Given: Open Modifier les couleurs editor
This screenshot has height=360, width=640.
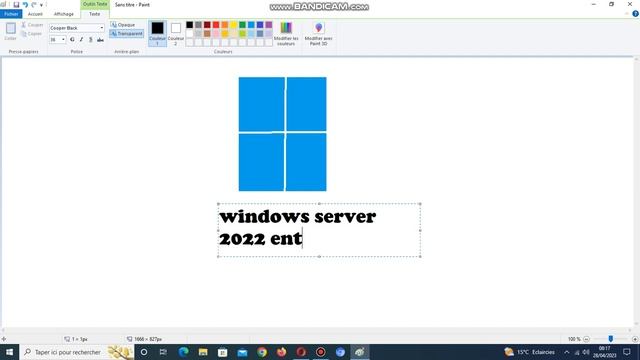Looking at the screenshot, I should pos(286,33).
